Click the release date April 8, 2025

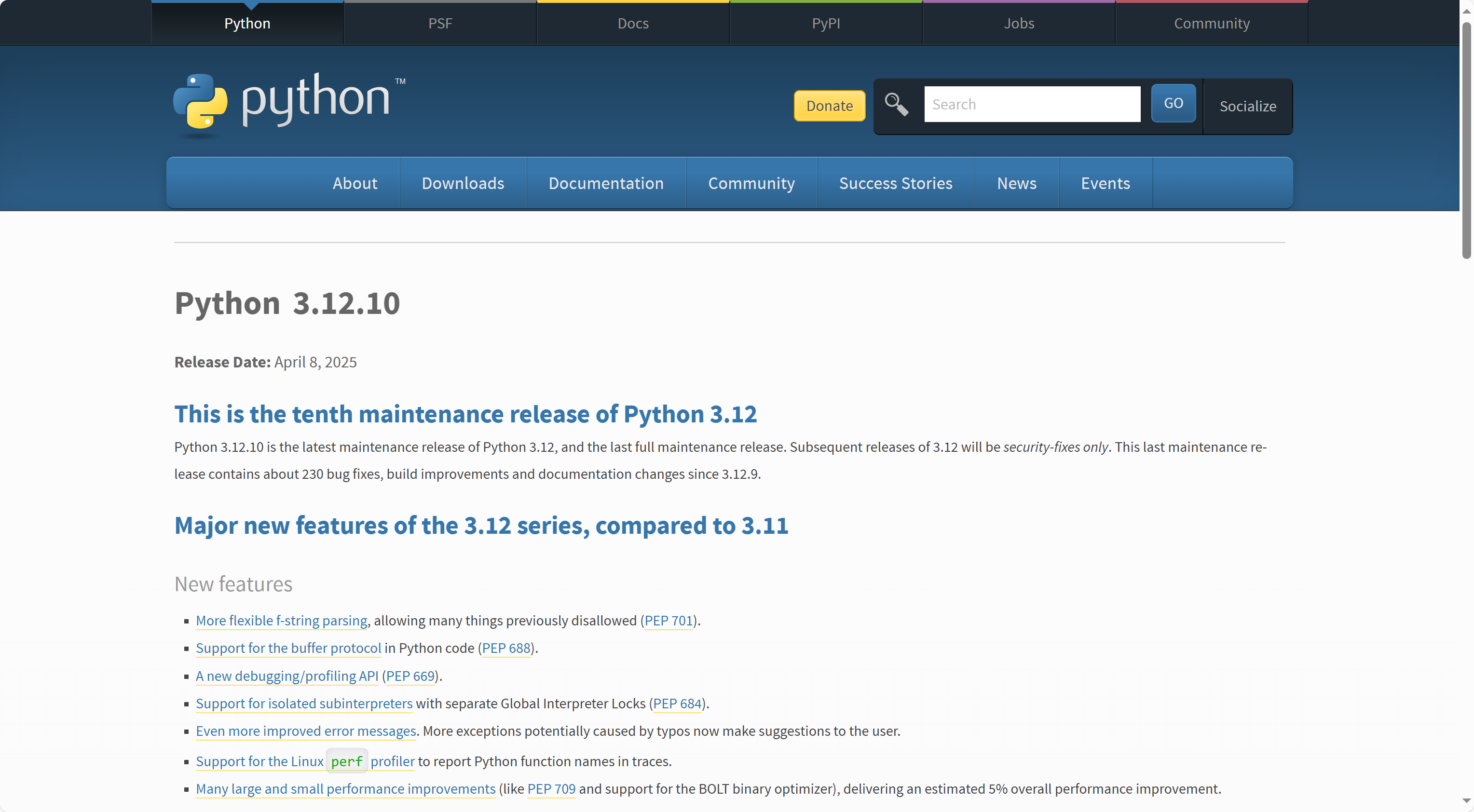pos(315,362)
